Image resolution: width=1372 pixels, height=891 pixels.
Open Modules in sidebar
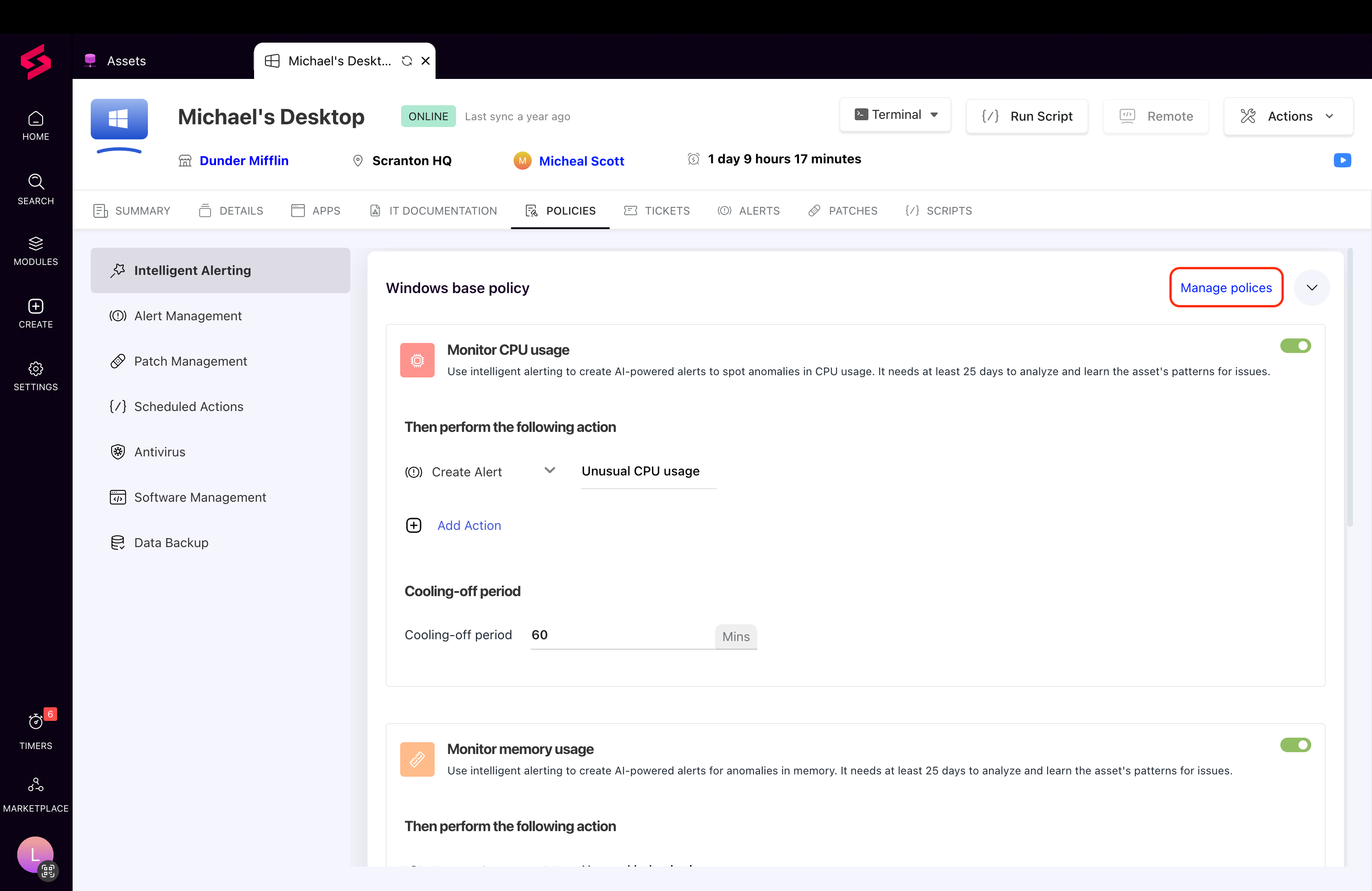(x=36, y=251)
